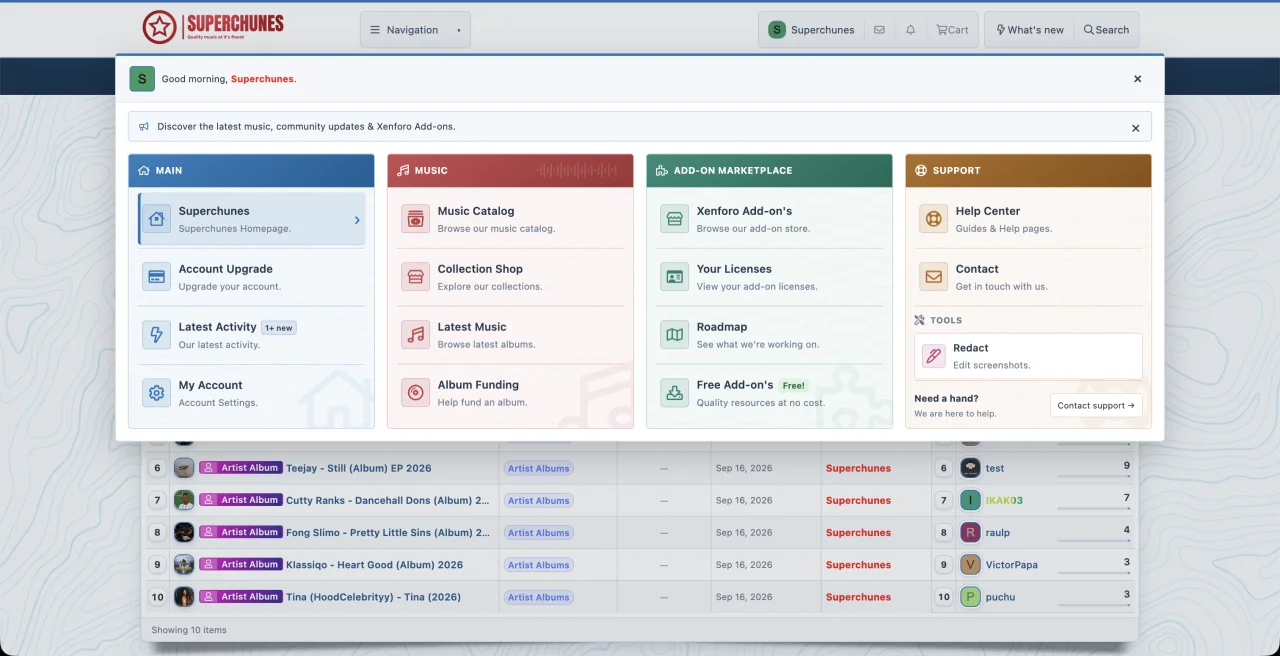Click the Free Add-on's download icon
Image resolution: width=1280 pixels, height=656 pixels.
tap(675, 393)
